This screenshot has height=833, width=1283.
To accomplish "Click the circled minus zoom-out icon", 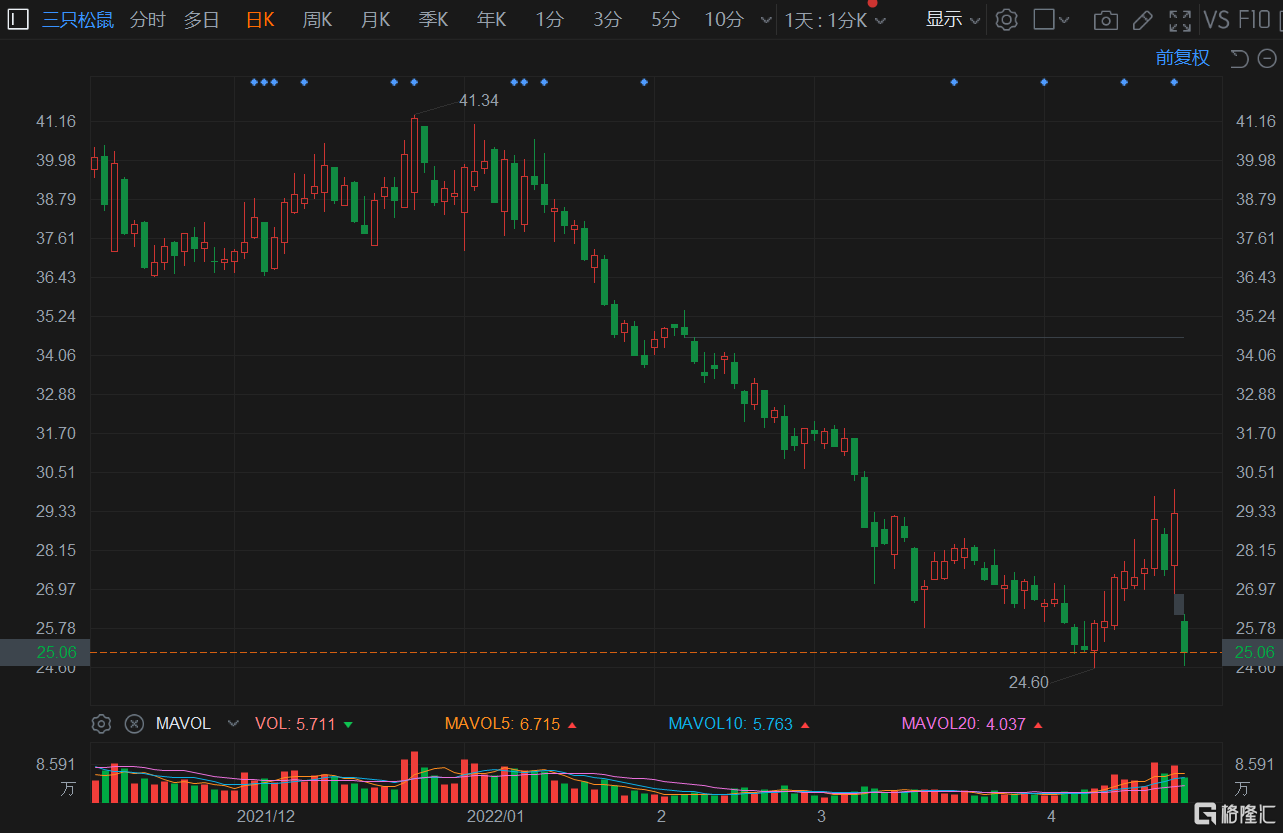I will (x=1265, y=58).
